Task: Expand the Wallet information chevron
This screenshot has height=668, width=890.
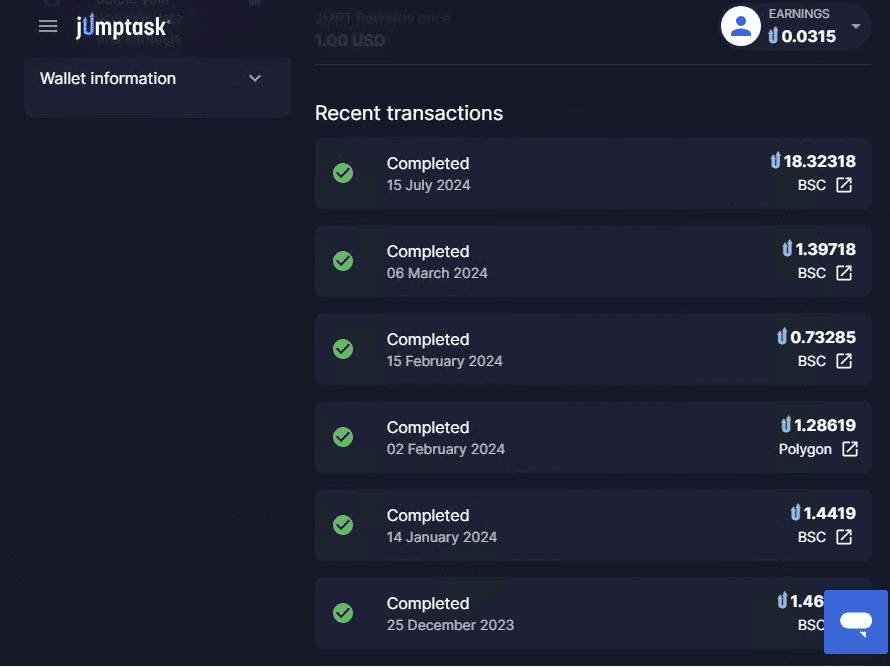Action: coord(255,78)
